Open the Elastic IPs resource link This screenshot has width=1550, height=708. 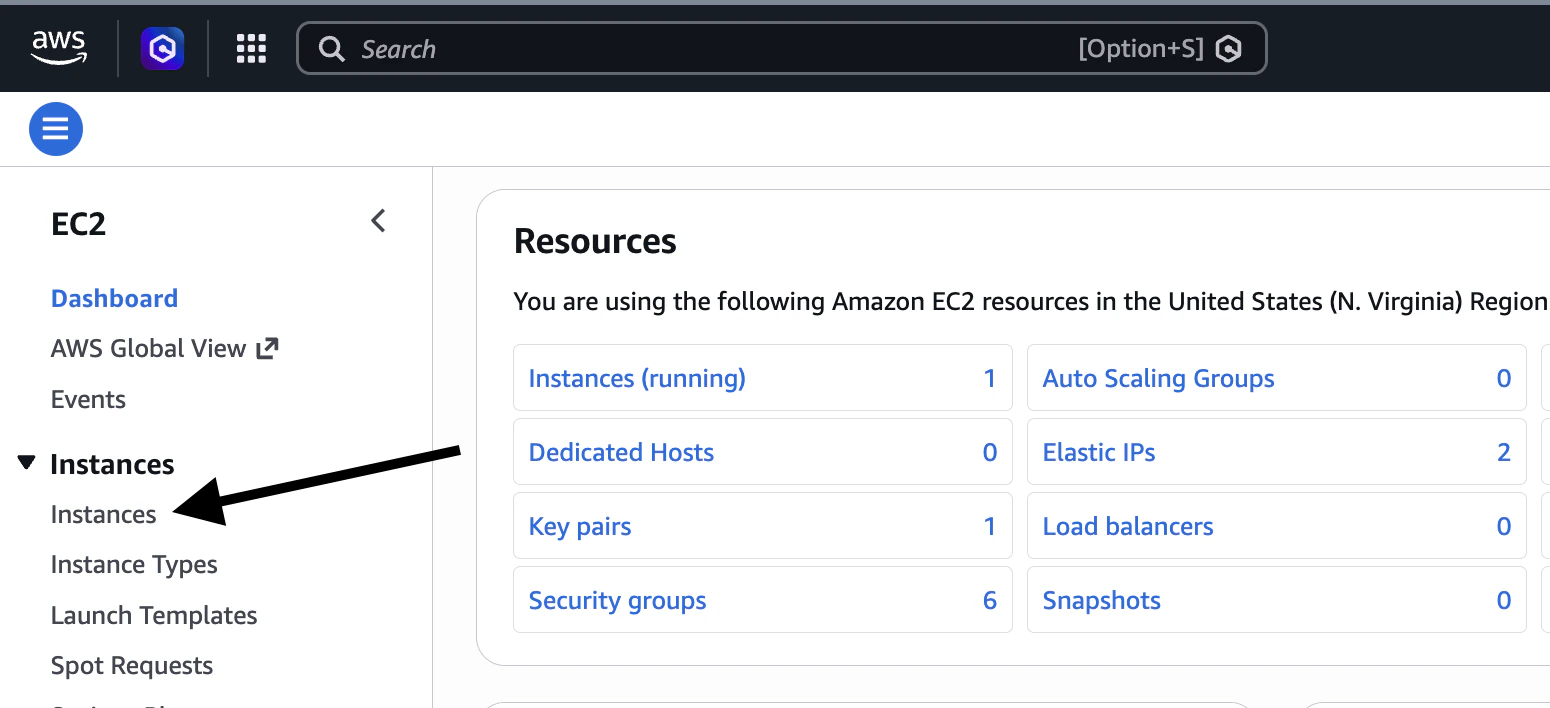tap(1099, 452)
